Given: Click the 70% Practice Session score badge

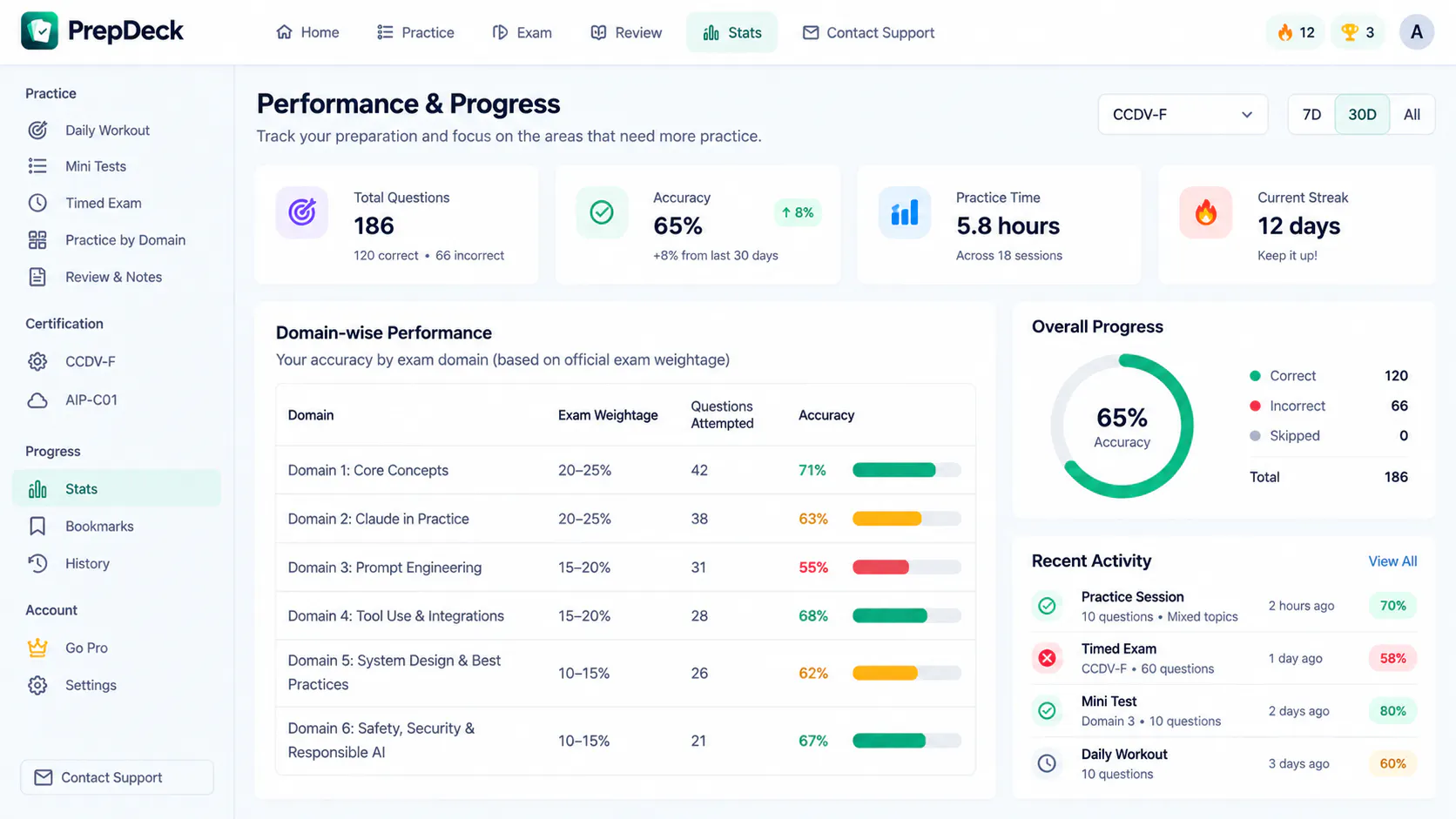Looking at the screenshot, I should click(1392, 606).
